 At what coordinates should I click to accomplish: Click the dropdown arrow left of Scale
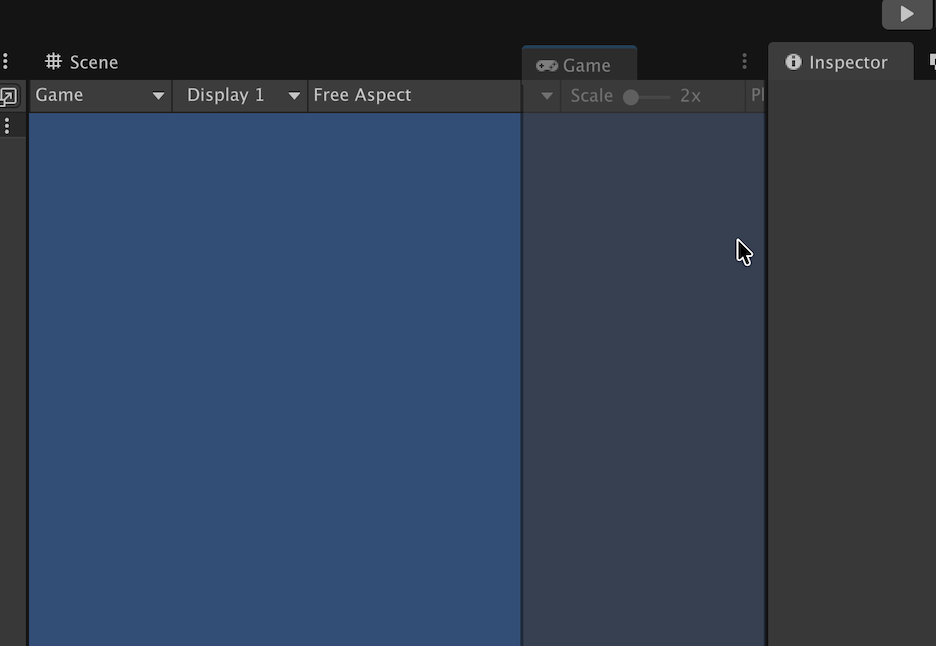(x=547, y=96)
